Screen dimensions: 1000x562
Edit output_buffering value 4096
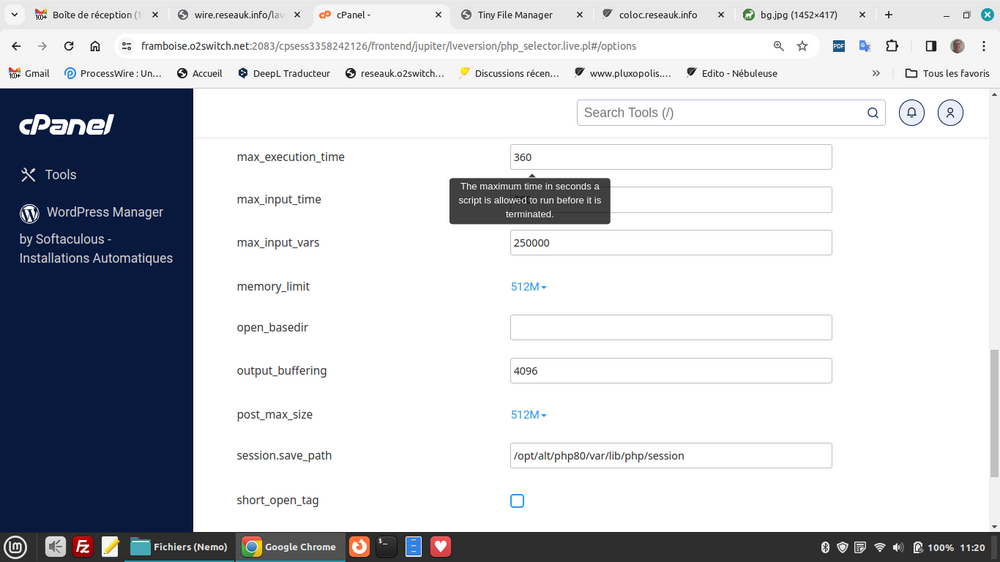click(x=671, y=371)
